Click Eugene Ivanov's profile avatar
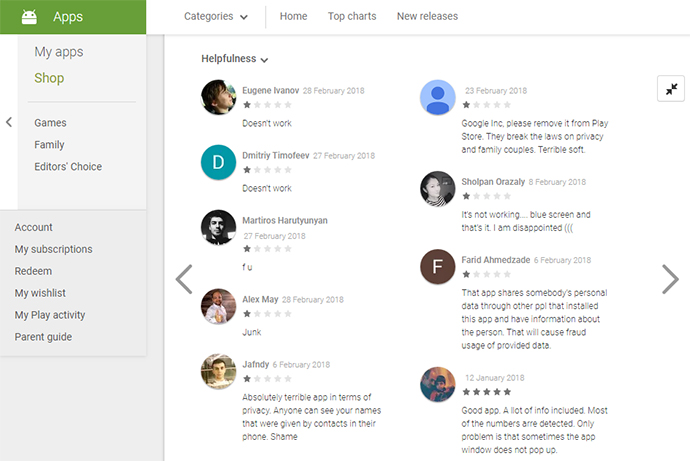Viewport: 690px width, 461px height. pyautogui.click(x=218, y=97)
